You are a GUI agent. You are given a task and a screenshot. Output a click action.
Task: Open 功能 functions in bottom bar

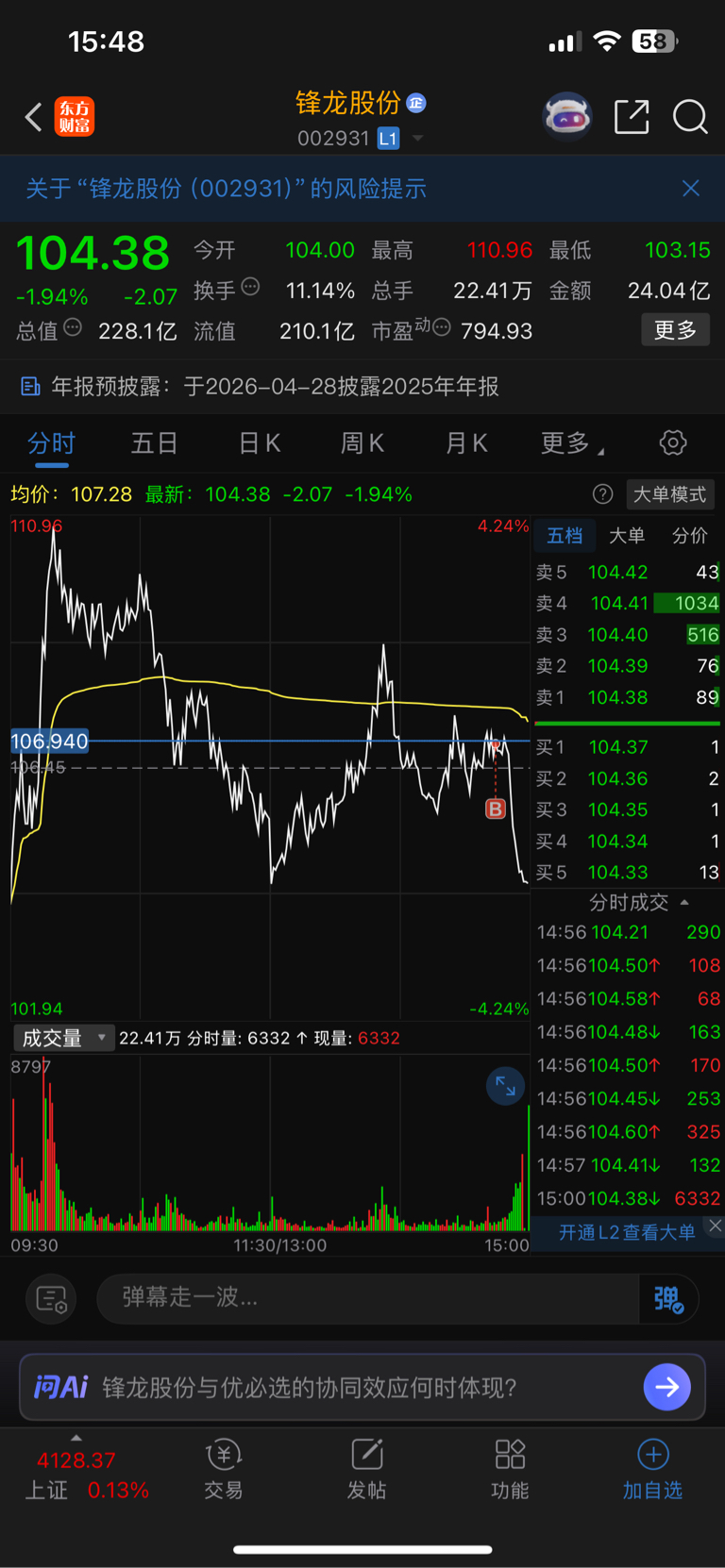coord(510,1470)
